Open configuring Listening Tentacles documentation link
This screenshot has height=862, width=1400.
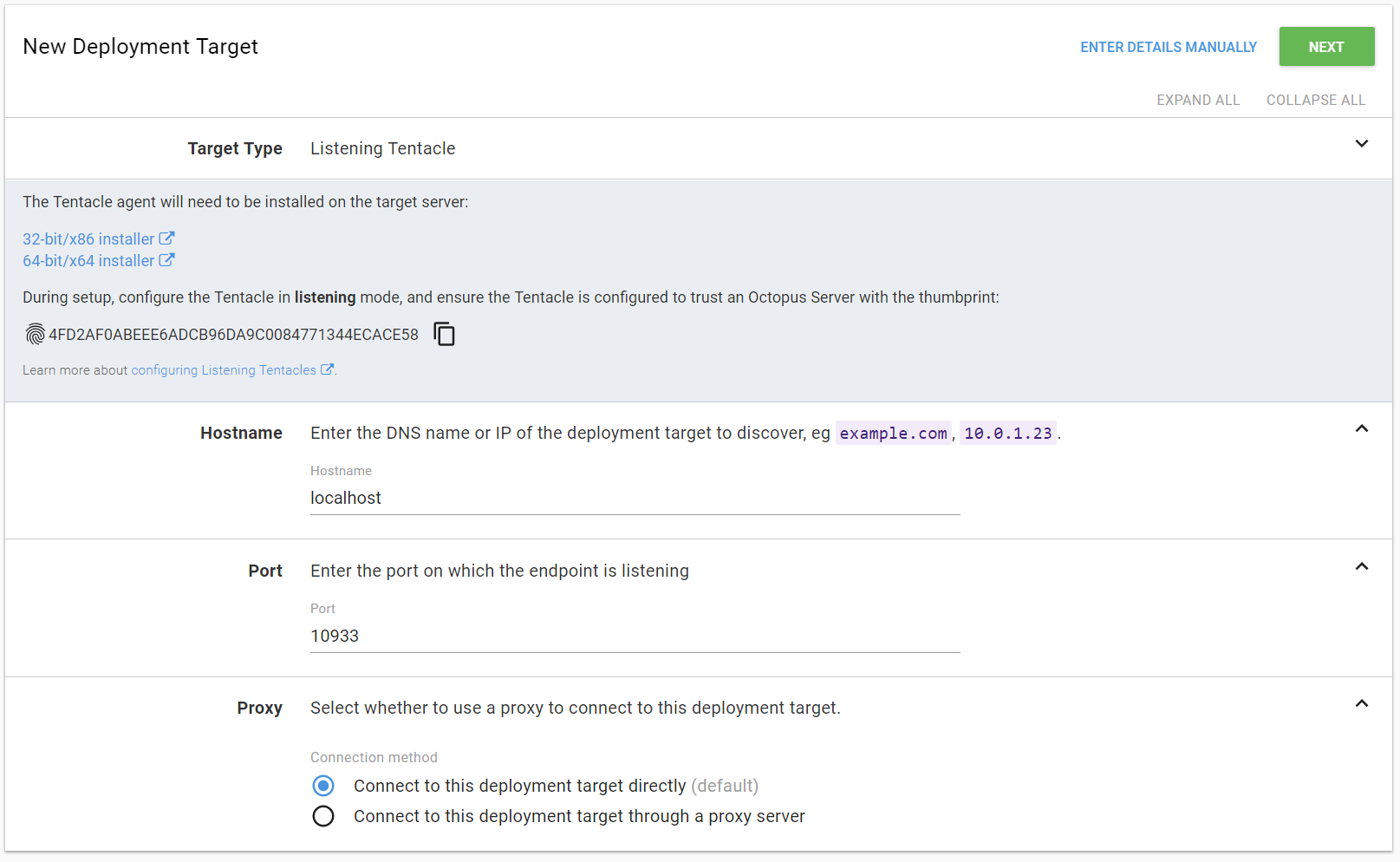pyautogui.click(x=224, y=370)
